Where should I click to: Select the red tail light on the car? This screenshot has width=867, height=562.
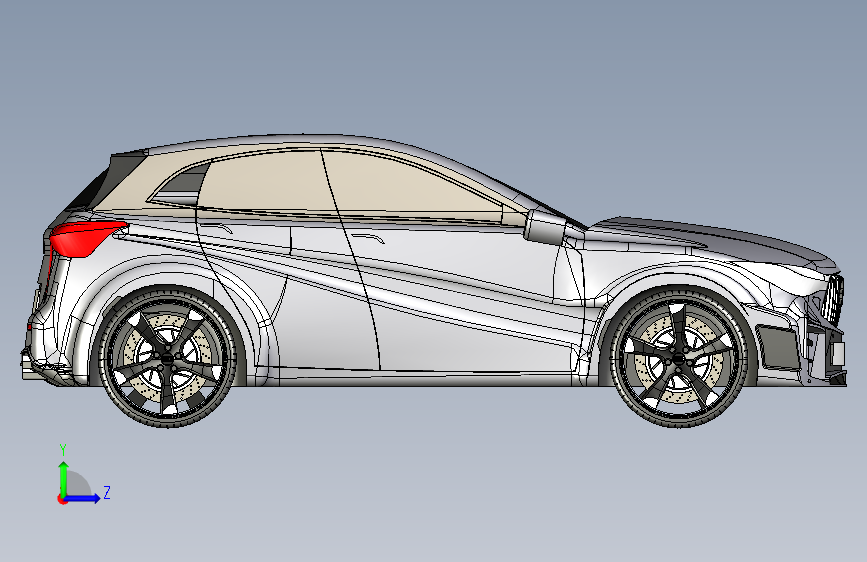pyautogui.click(x=86, y=238)
